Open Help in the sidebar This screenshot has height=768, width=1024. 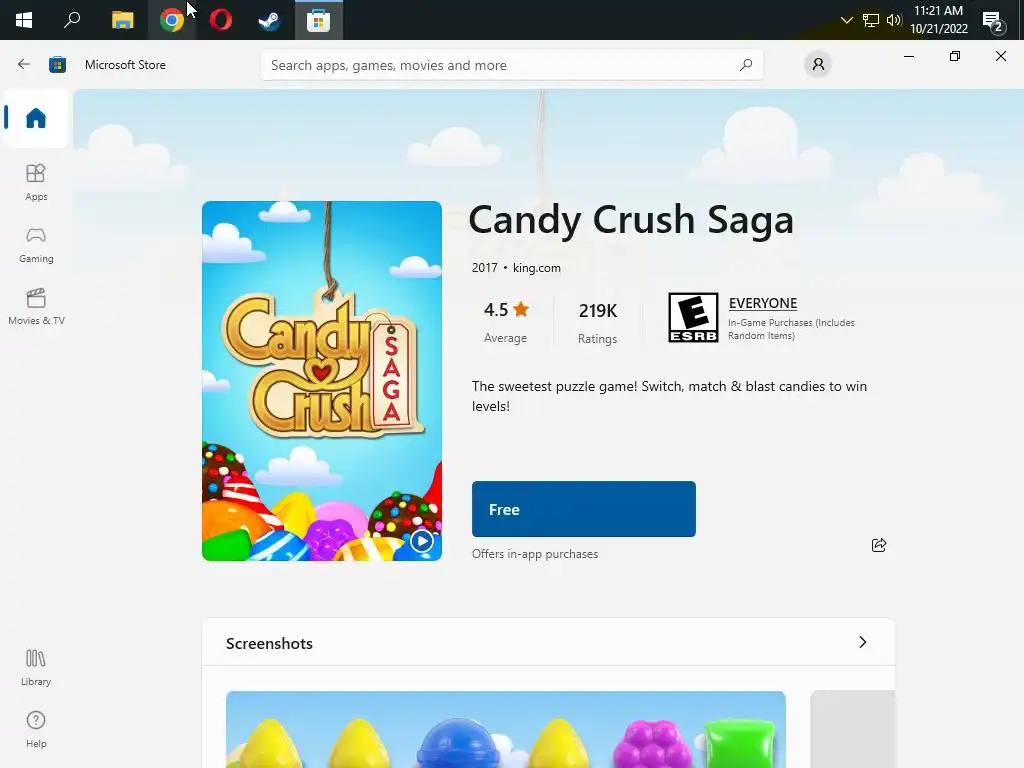36,729
